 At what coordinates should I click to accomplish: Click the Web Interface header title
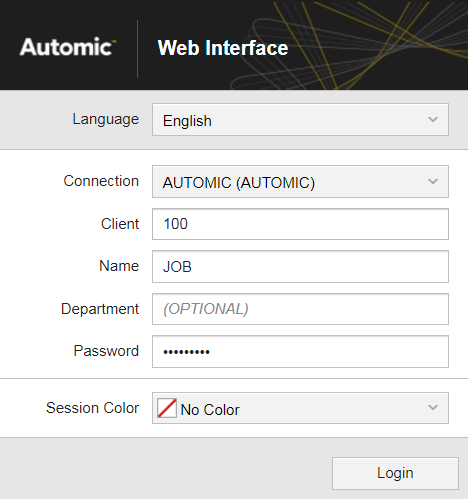tap(223, 48)
